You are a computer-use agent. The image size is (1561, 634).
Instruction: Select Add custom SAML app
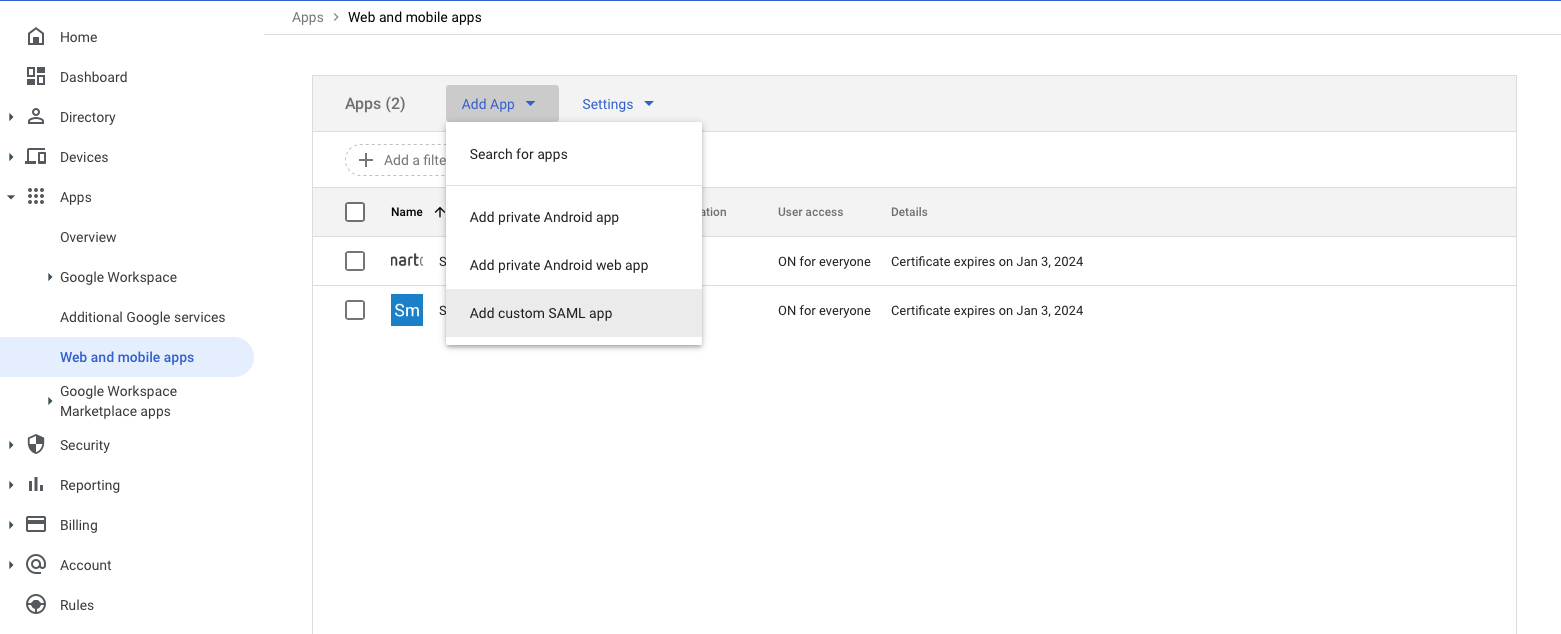(541, 313)
